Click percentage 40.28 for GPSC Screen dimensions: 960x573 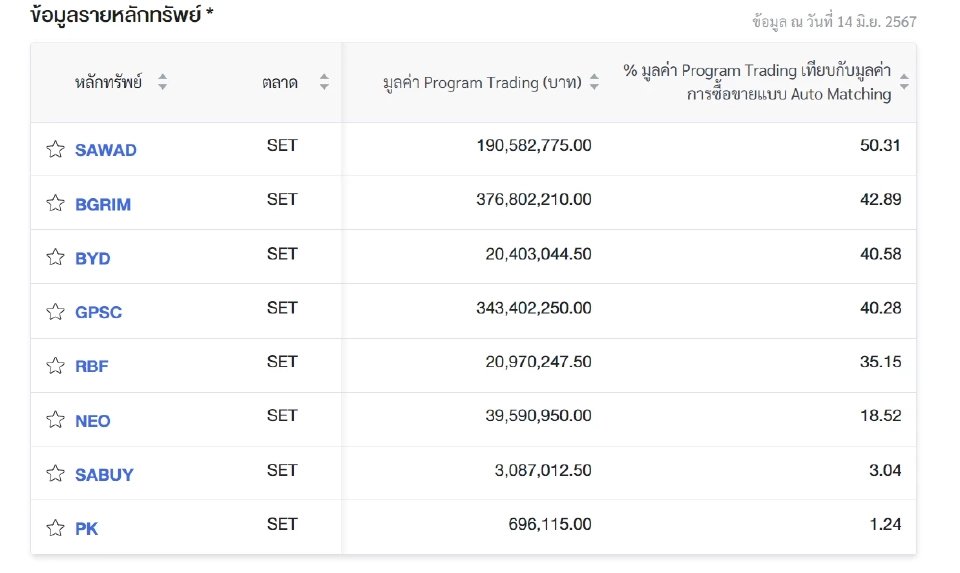point(880,308)
